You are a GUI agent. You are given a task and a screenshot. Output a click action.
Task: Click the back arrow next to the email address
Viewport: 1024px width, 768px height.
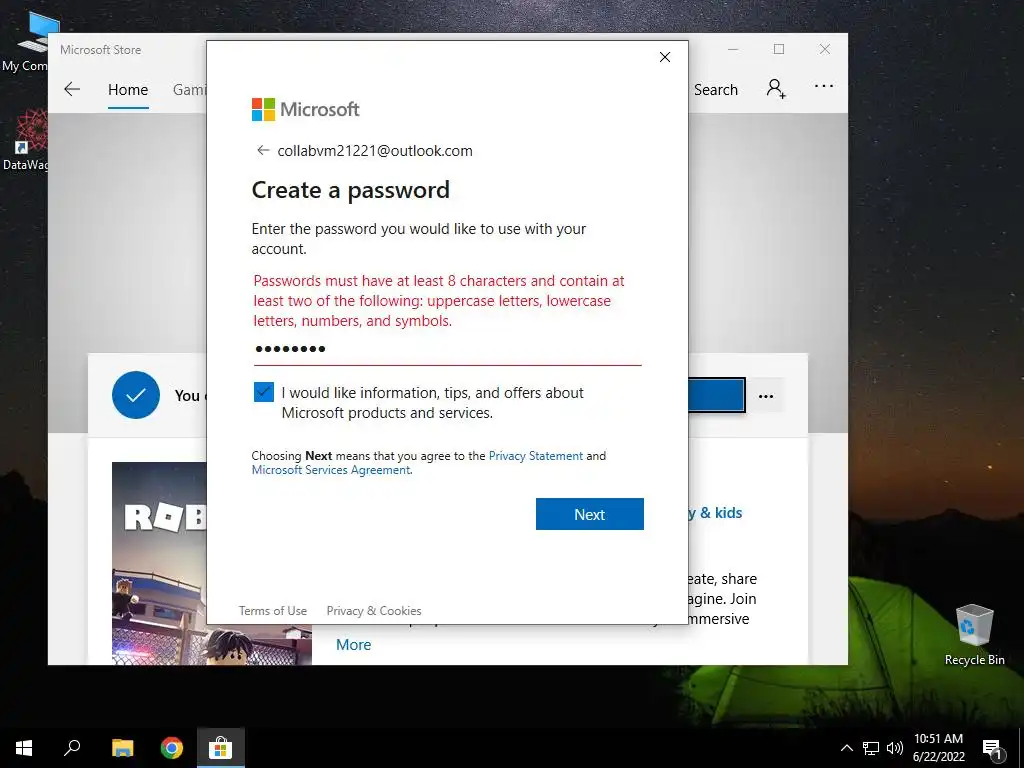[x=263, y=151]
